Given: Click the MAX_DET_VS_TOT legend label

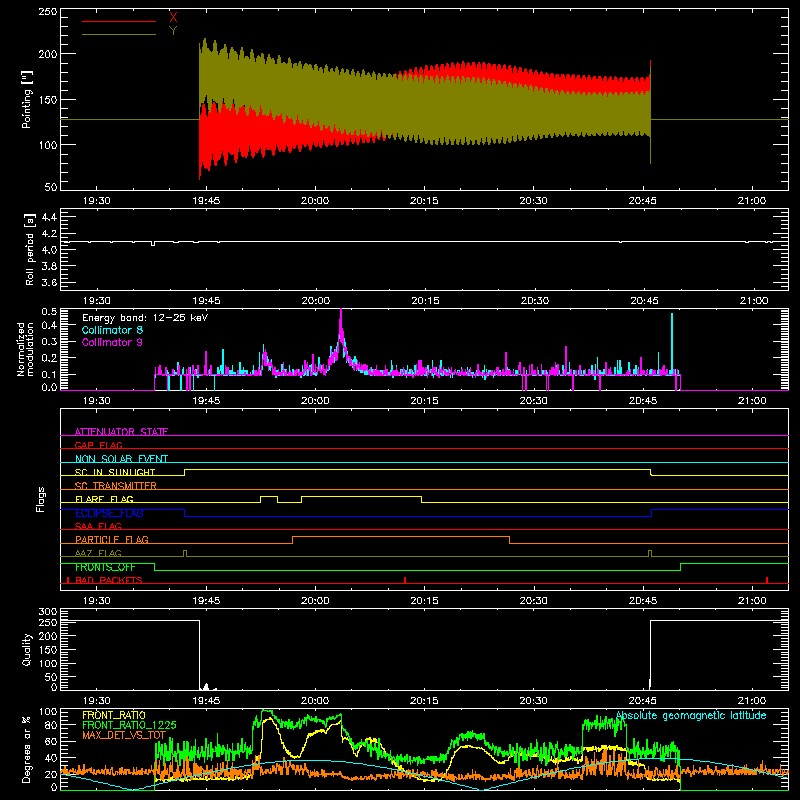Looking at the screenshot, I should (124, 735).
